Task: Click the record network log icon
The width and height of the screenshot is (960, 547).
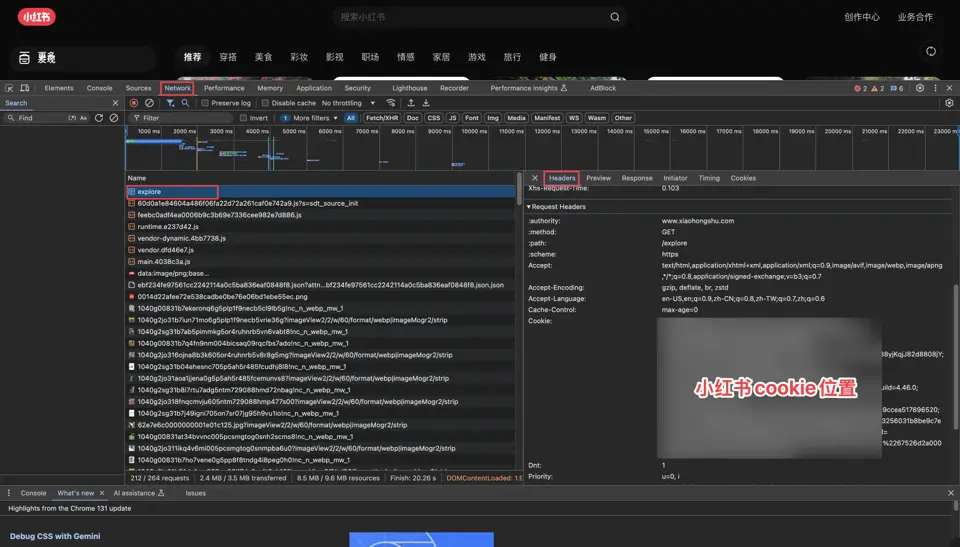Action: coord(133,103)
